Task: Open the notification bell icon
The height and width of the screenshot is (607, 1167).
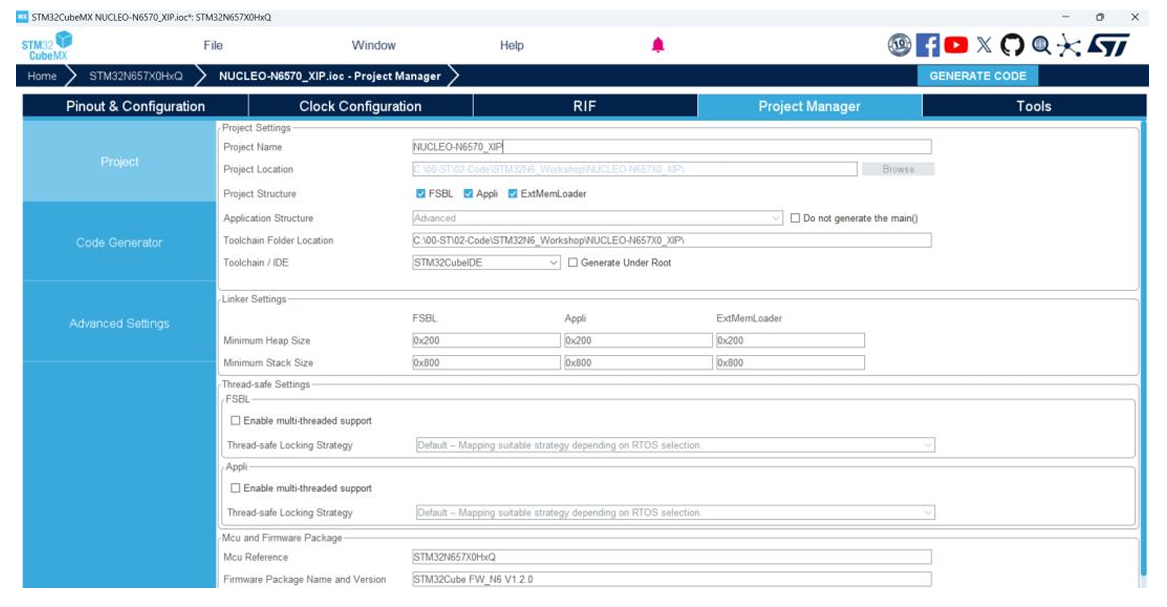Action: [x=658, y=45]
